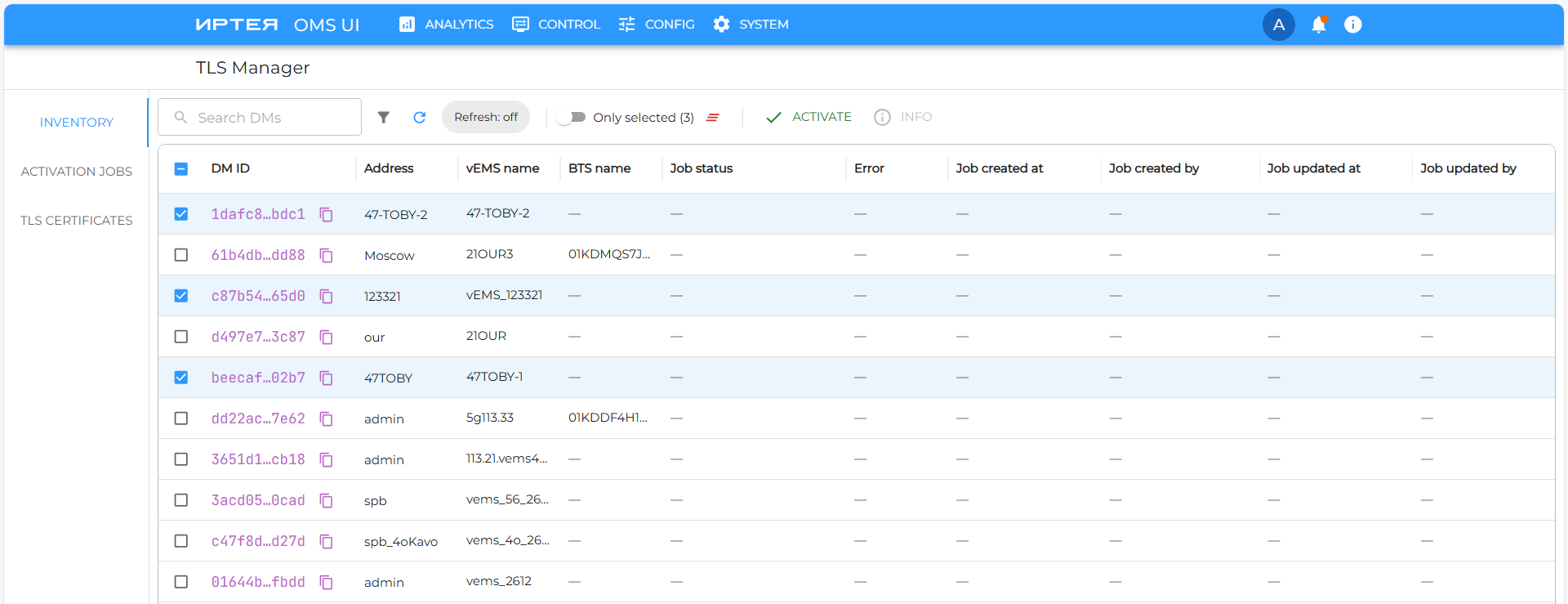The width and height of the screenshot is (1568, 604).
Task: Uncheck row 1dafc8…bdc1
Action: (x=181, y=214)
